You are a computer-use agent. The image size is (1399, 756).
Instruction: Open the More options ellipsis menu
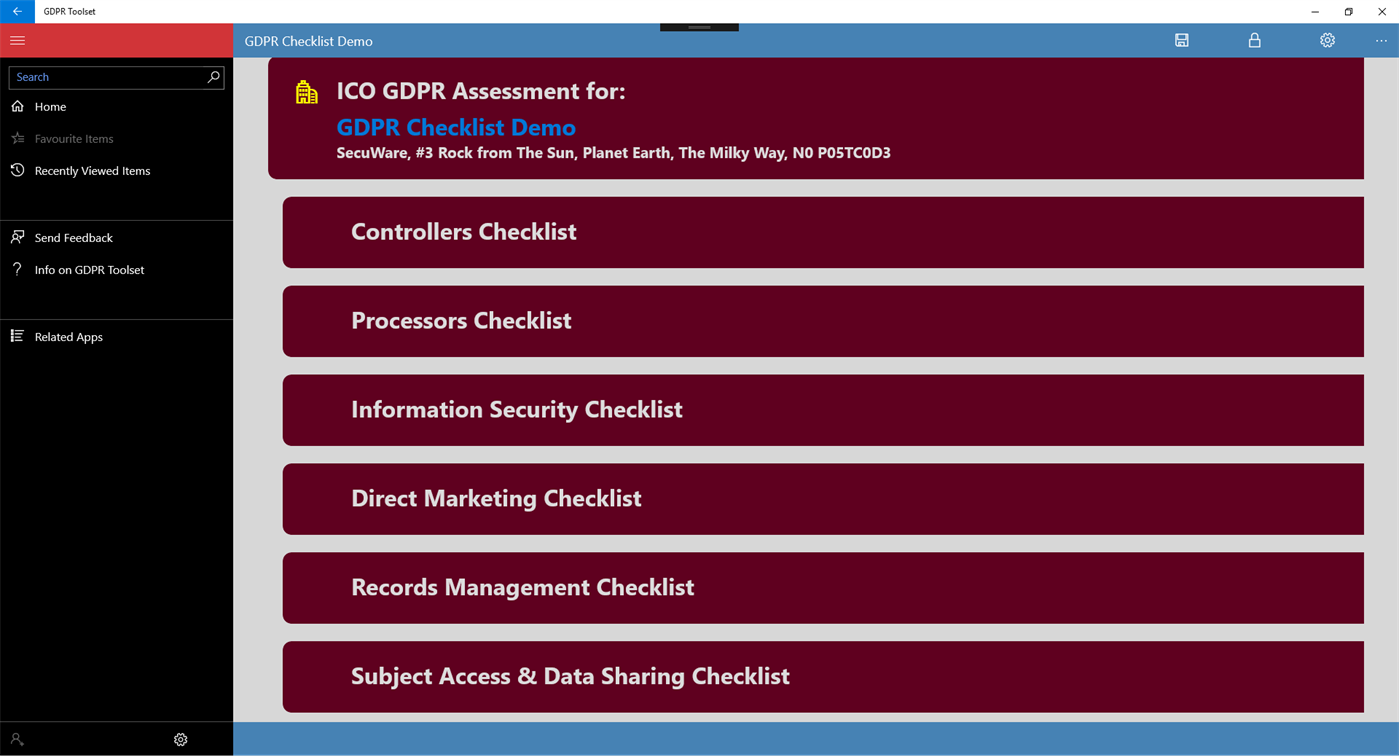1381,40
